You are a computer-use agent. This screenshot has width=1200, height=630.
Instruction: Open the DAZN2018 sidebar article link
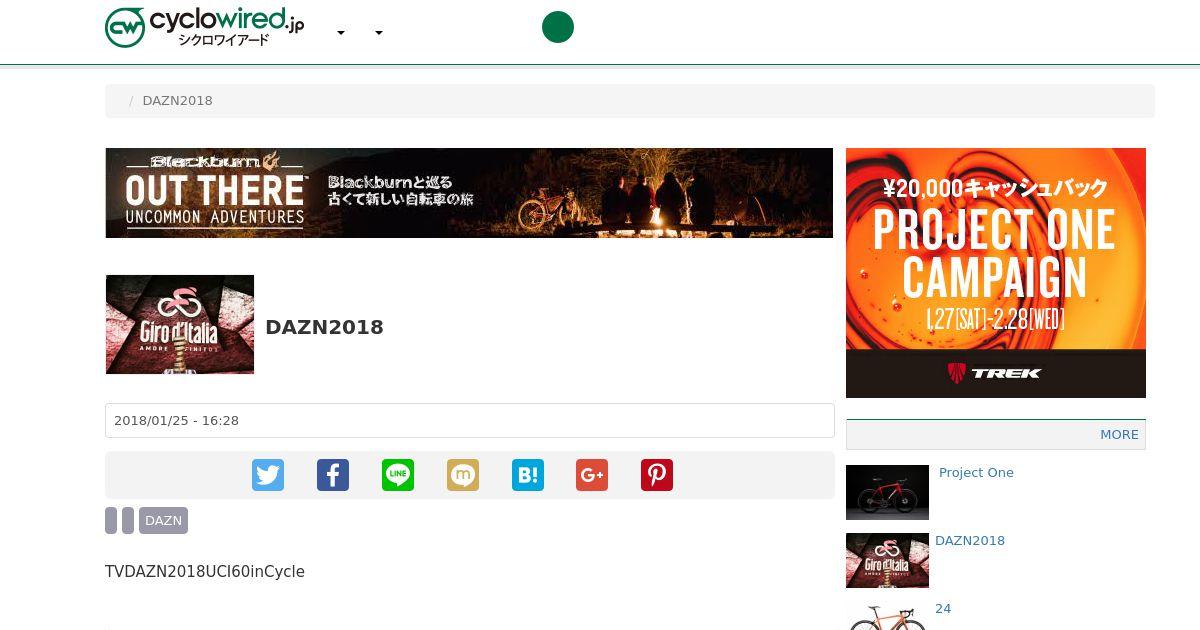click(x=970, y=541)
